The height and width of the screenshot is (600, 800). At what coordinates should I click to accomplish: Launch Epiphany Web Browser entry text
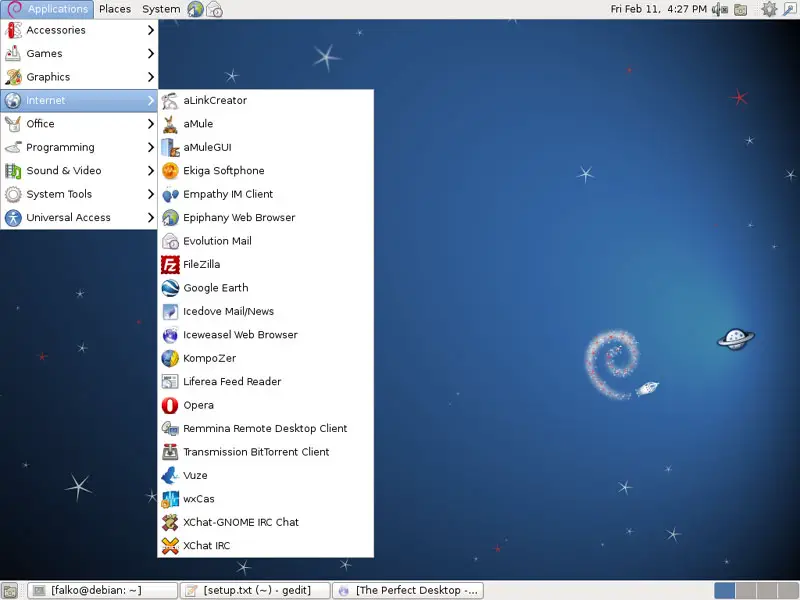pyautogui.click(x=239, y=218)
